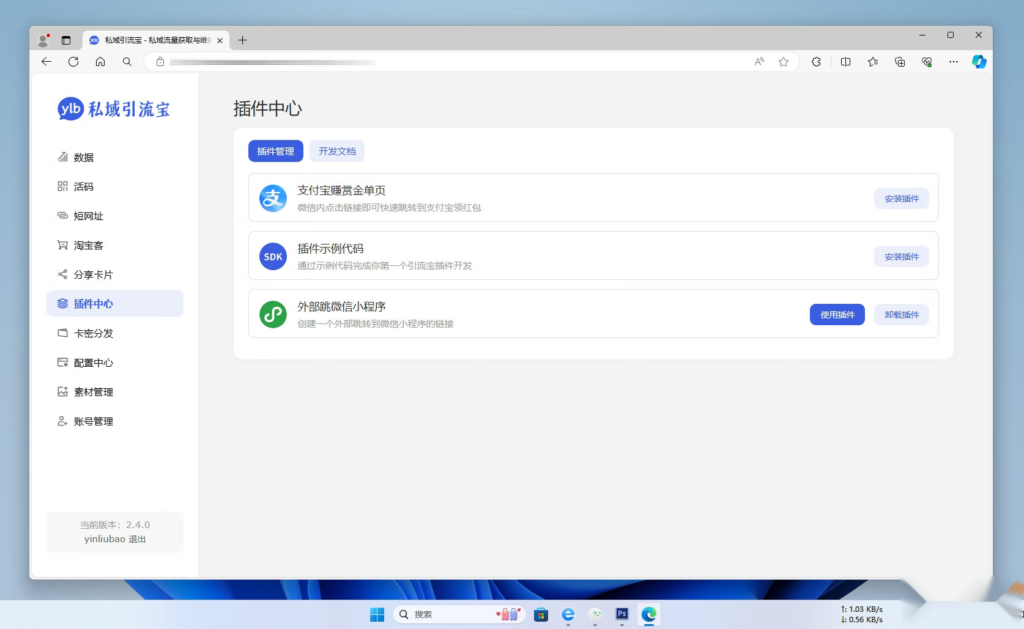Launch Photoshop from the taskbar

(621, 614)
